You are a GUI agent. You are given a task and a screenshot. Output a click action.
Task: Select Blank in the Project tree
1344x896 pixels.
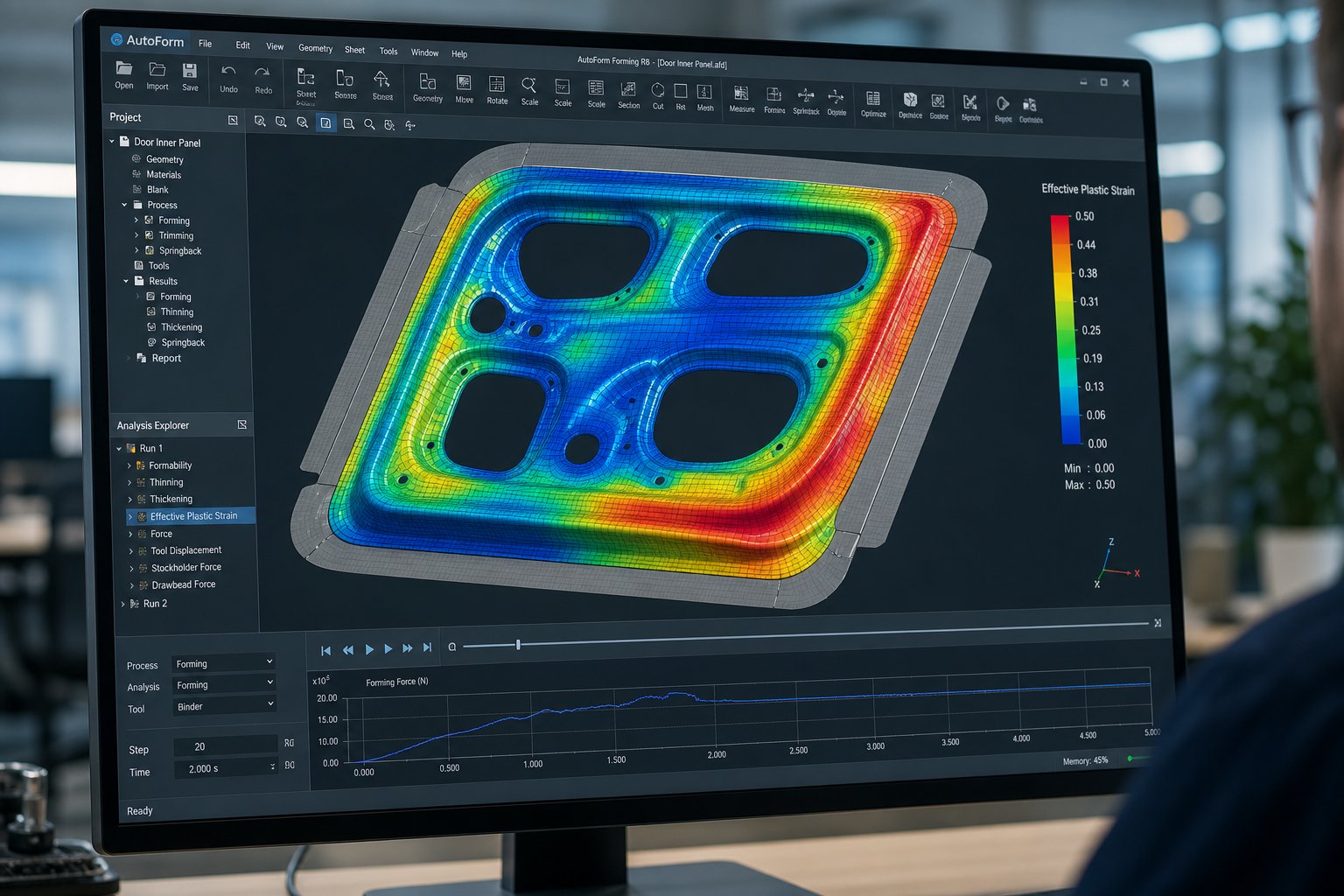[x=157, y=189]
